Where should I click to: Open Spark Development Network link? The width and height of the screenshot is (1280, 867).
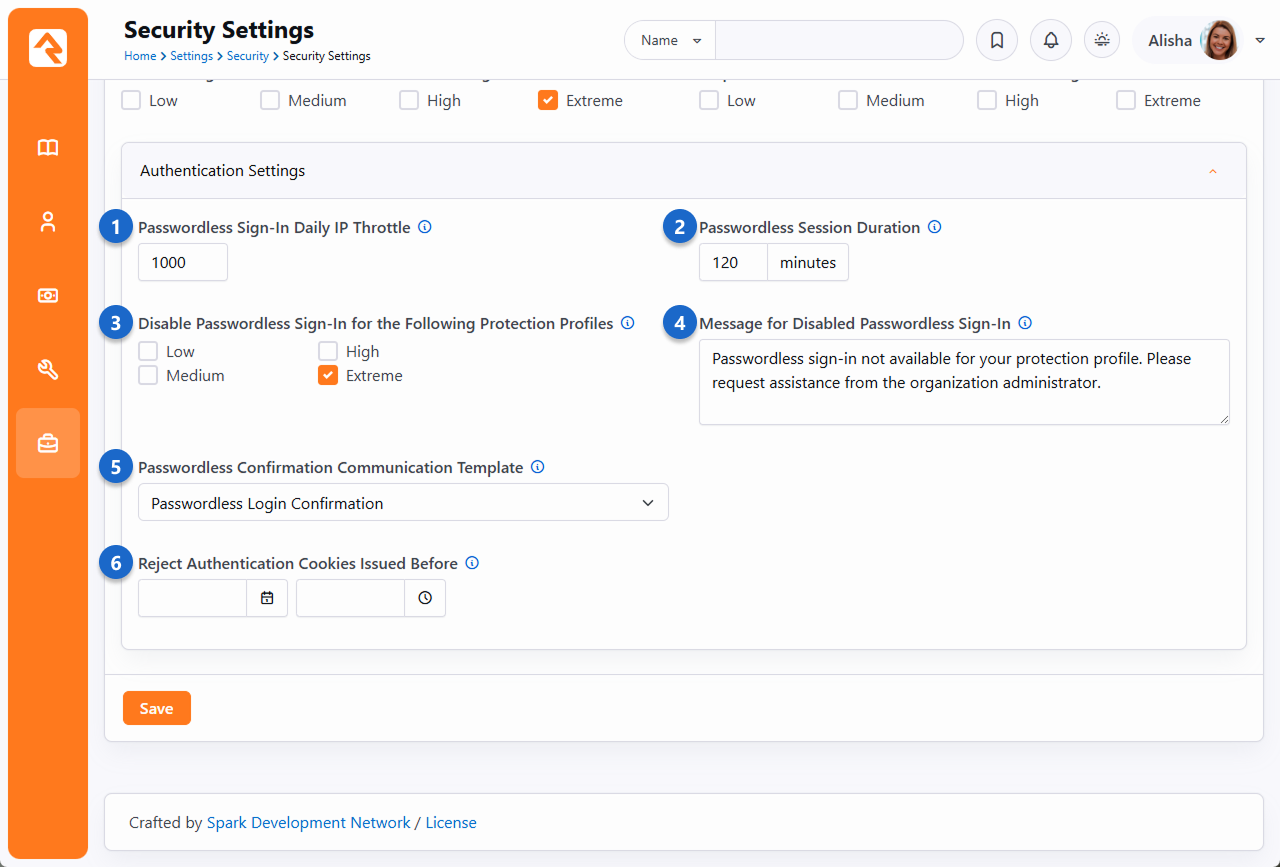pos(308,823)
